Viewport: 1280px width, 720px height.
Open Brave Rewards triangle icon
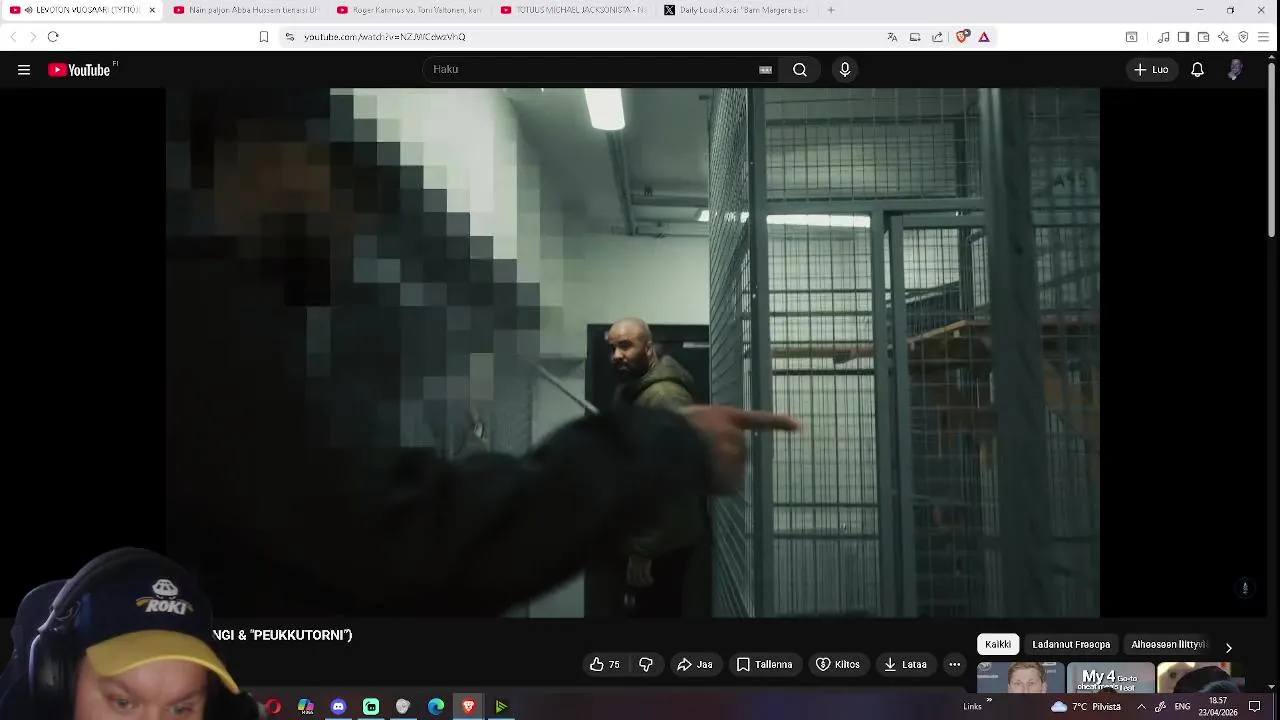(x=984, y=37)
